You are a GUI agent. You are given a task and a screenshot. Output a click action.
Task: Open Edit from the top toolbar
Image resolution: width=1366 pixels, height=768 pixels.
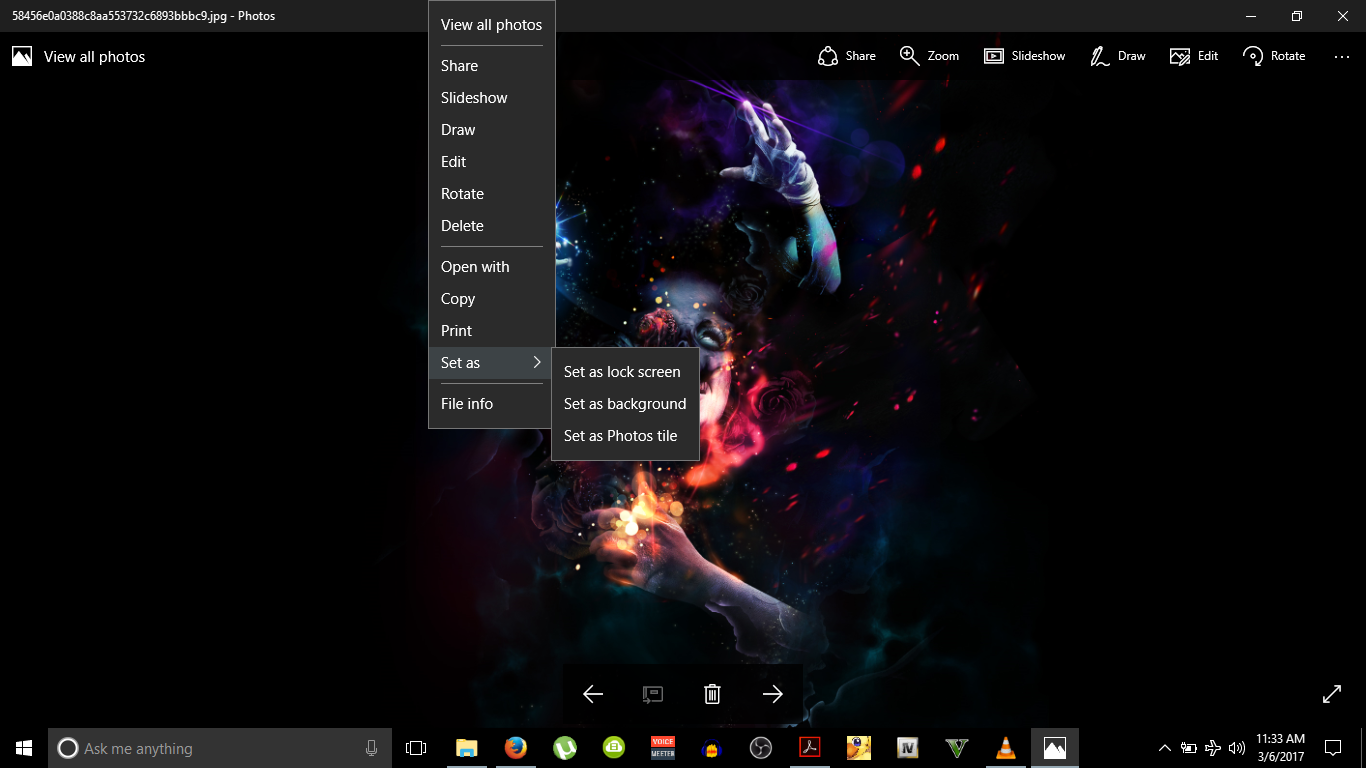point(1194,56)
